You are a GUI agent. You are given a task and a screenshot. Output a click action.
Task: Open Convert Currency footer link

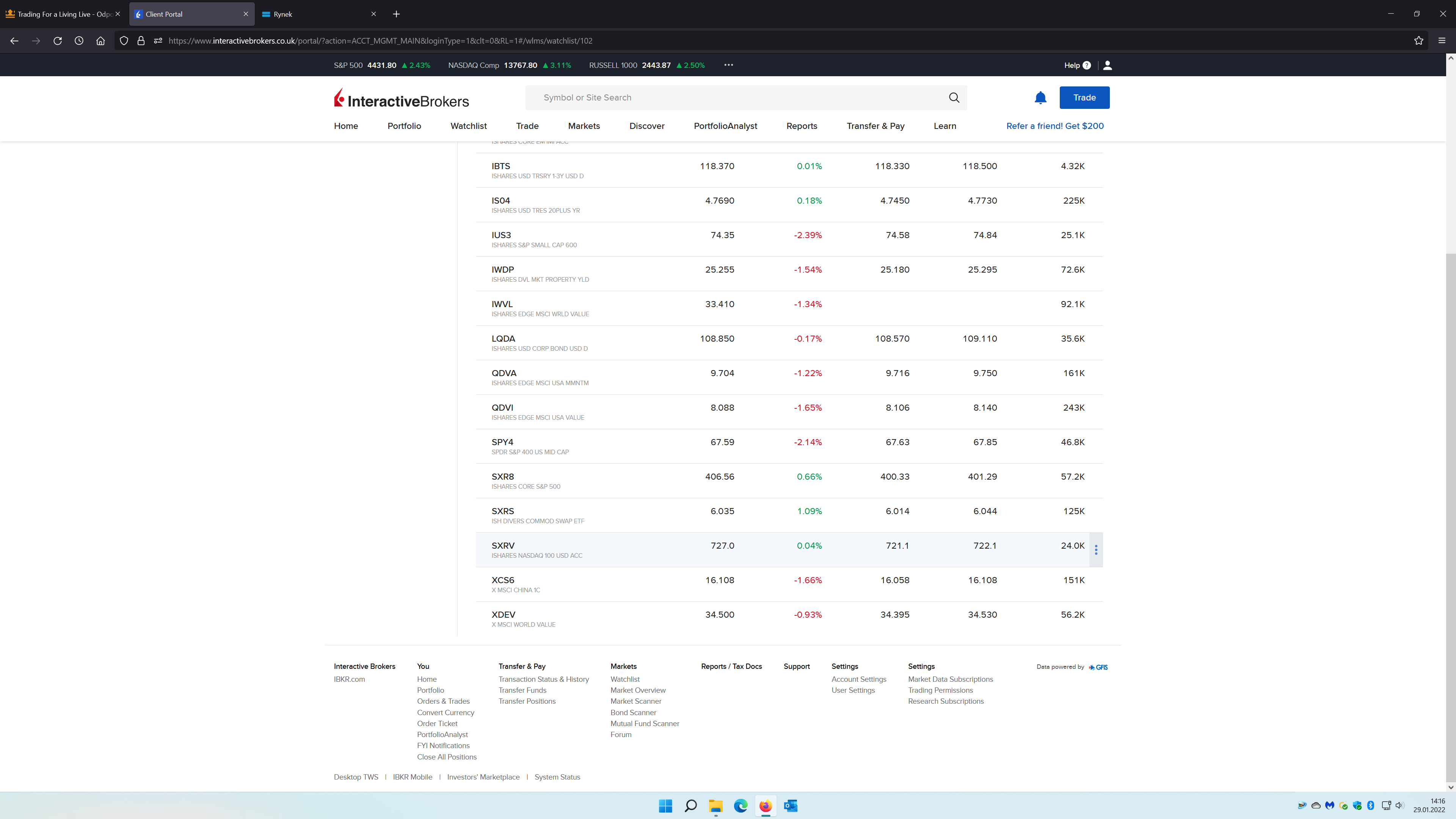(446, 712)
